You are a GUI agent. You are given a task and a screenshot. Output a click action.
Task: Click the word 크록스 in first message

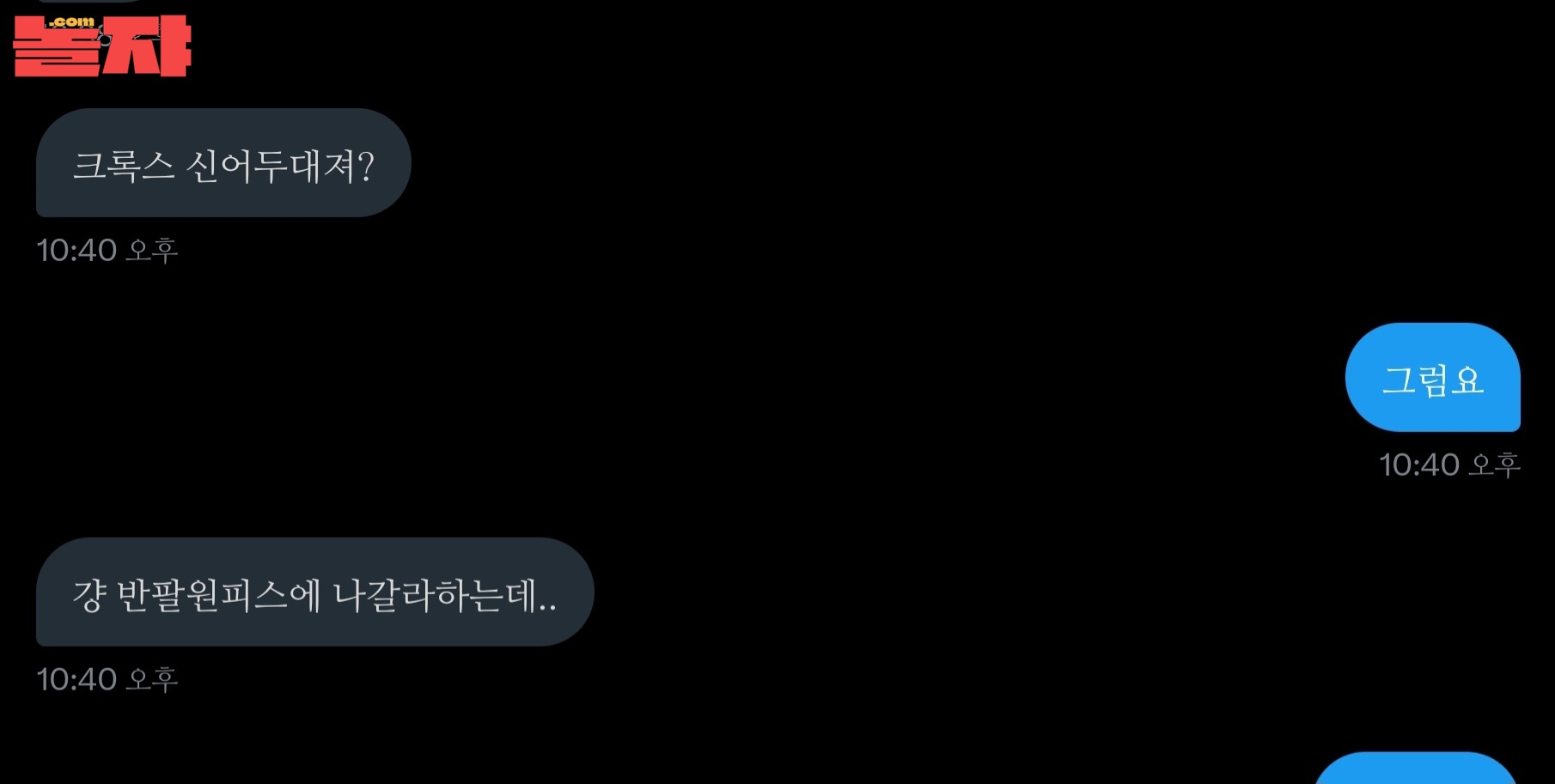tap(124, 165)
